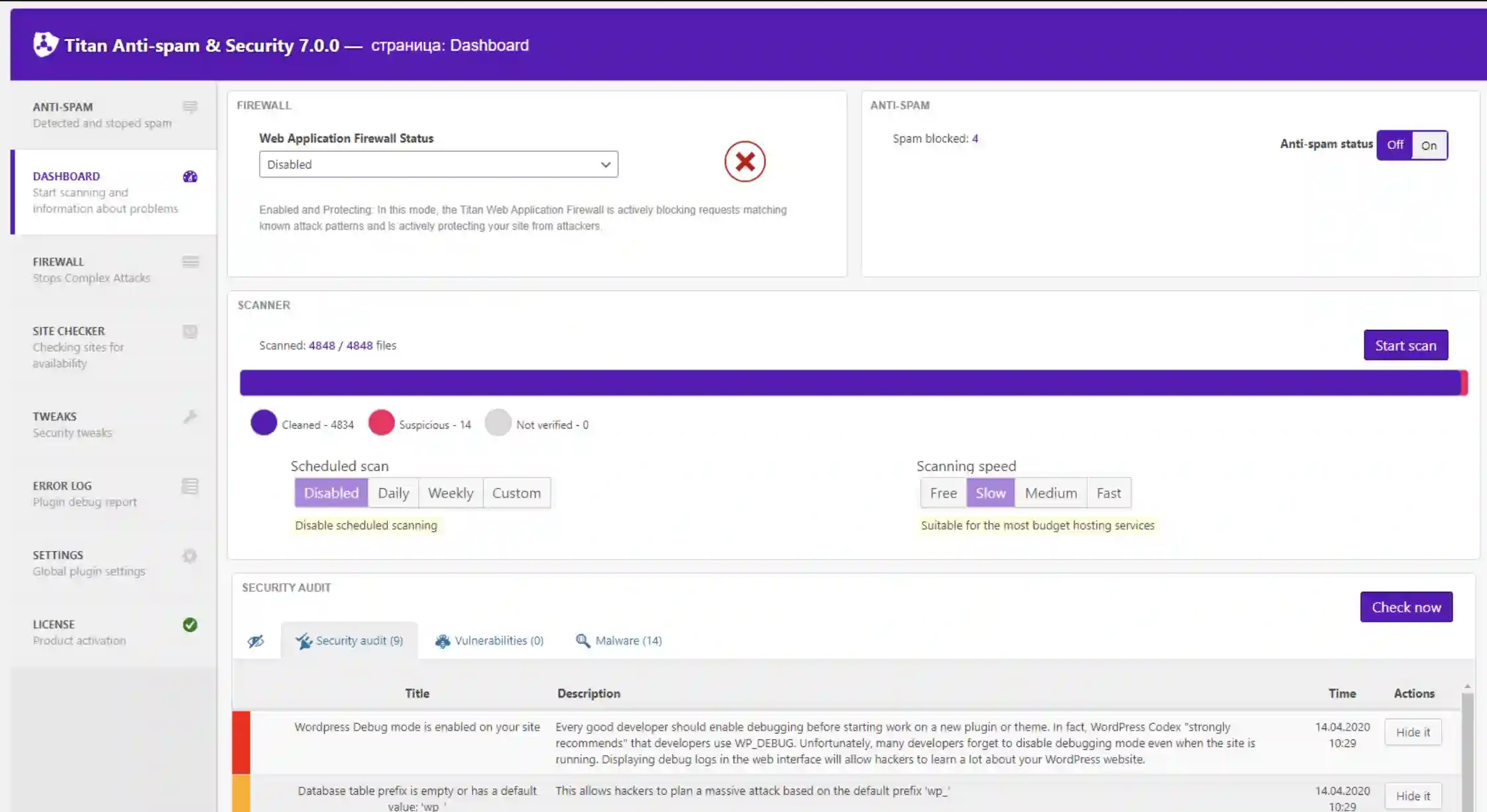Choose Free scanning speed

coord(944,493)
